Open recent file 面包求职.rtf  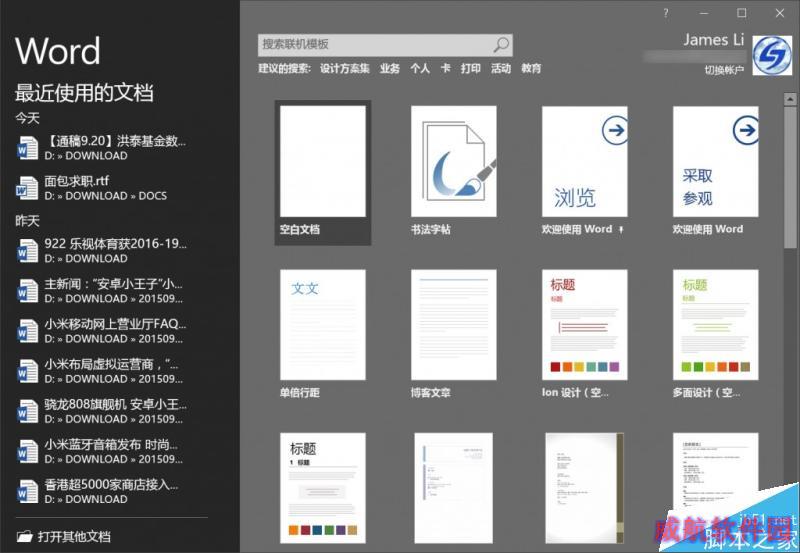(102, 188)
